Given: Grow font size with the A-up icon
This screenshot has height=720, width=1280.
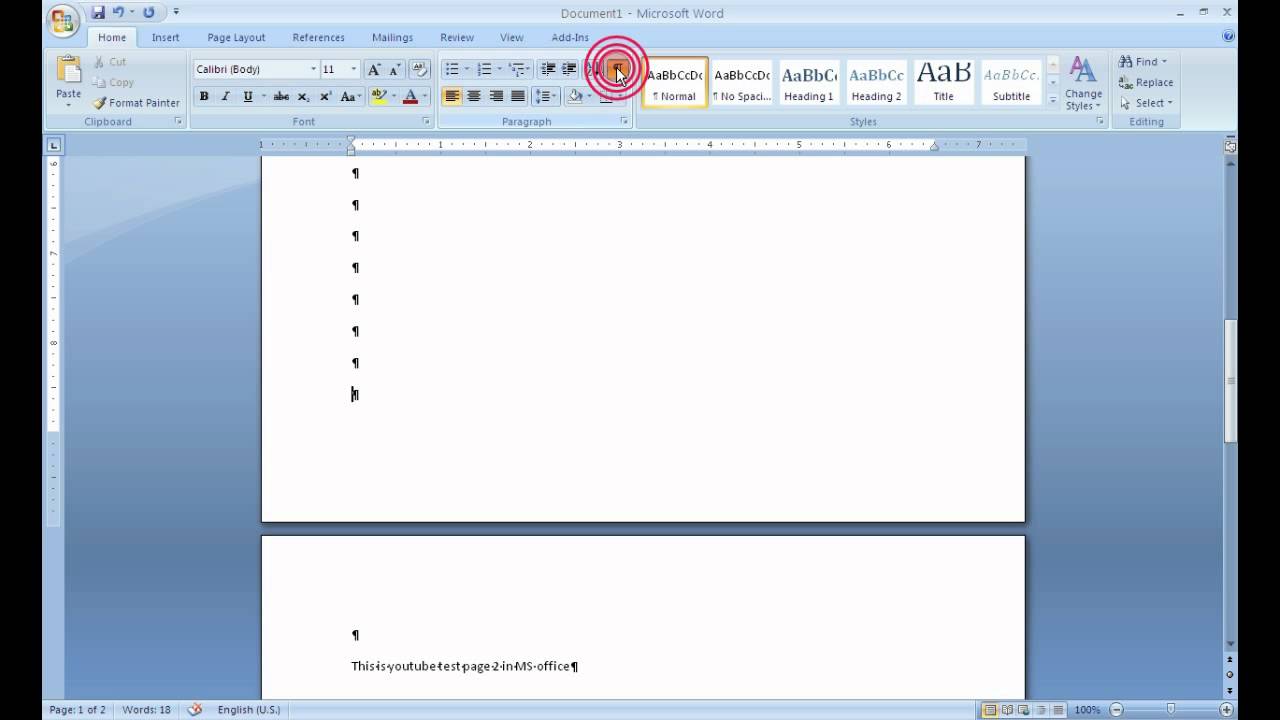Looking at the screenshot, I should (x=374, y=69).
